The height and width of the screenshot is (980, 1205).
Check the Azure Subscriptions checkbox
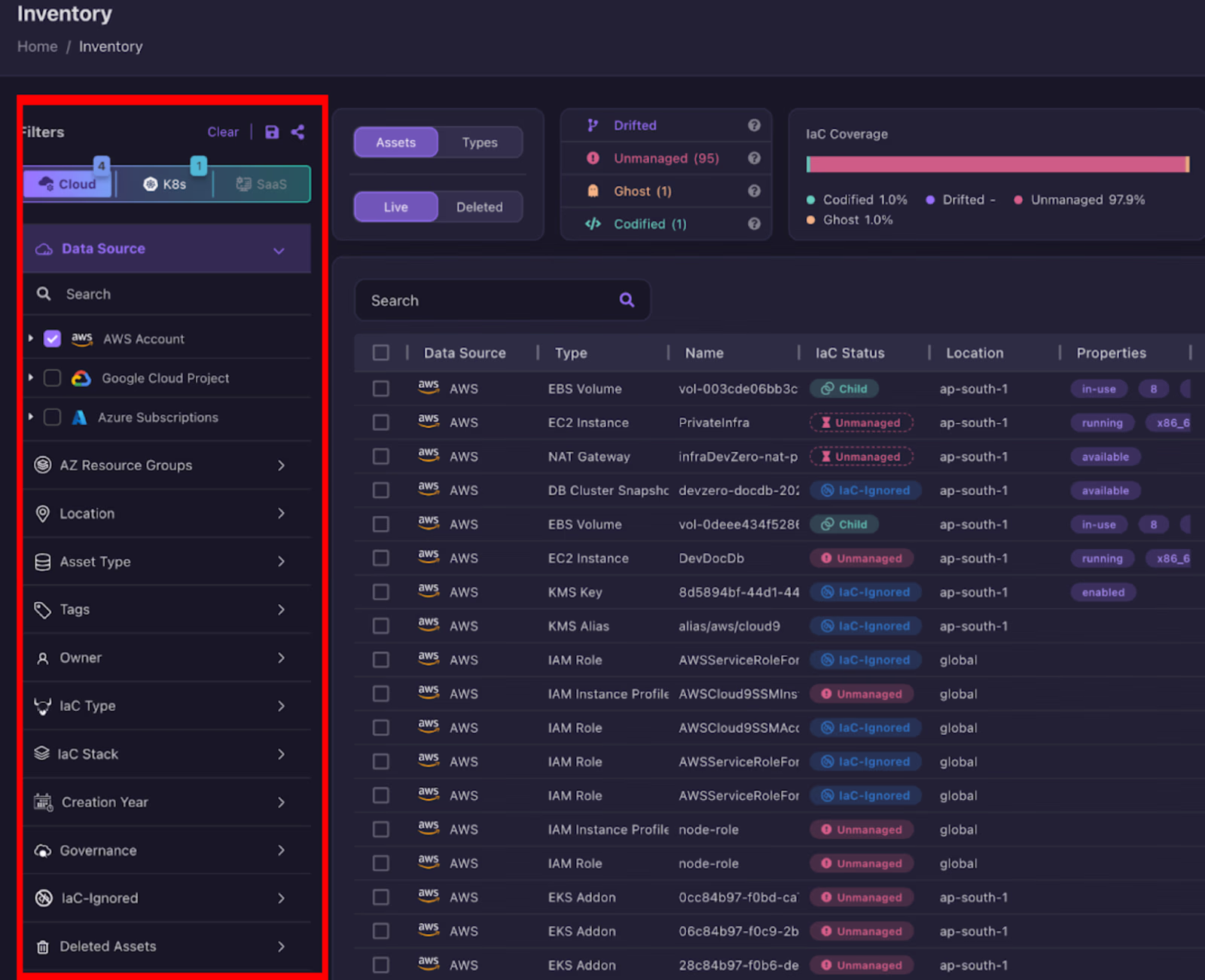click(52, 417)
